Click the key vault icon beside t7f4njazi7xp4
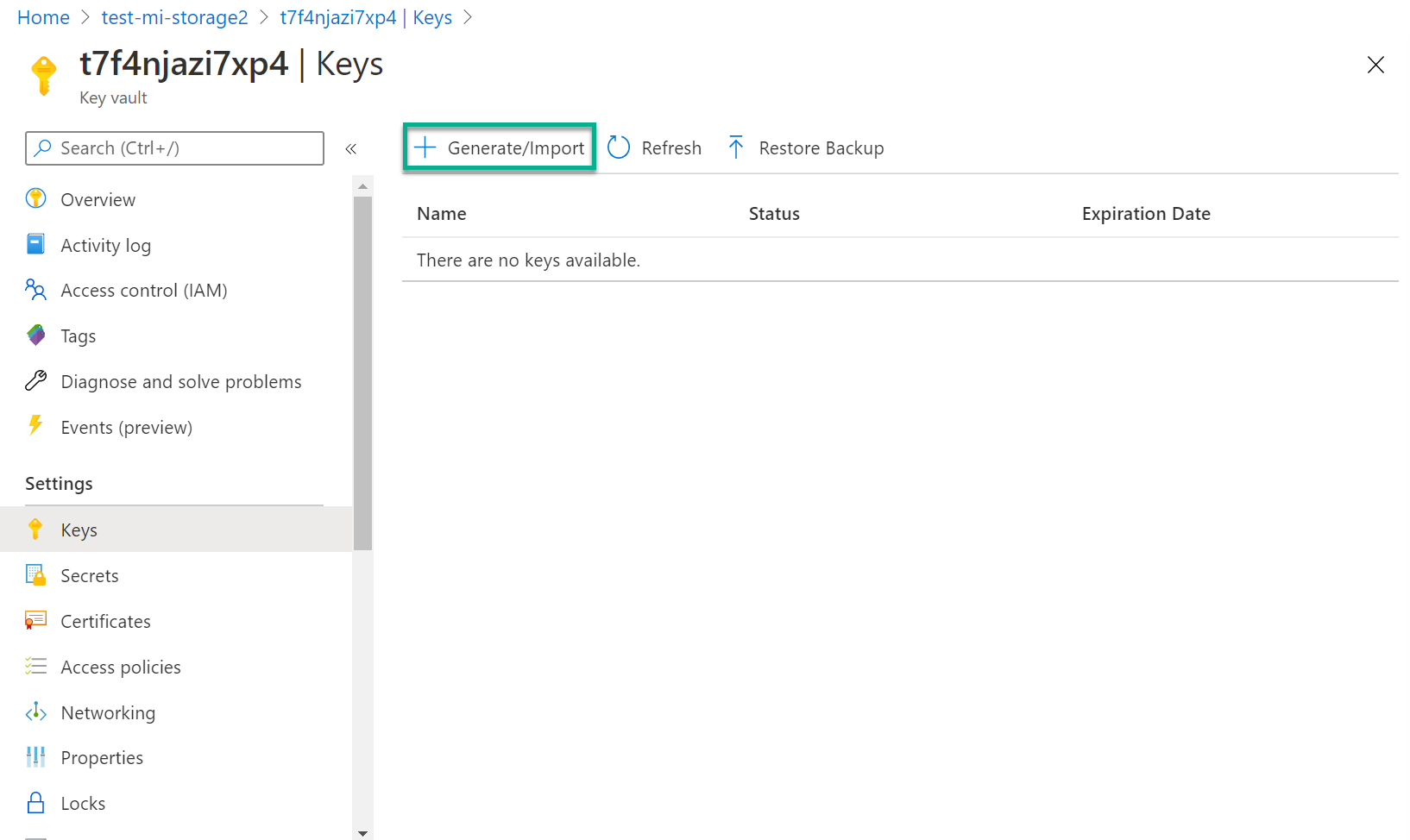1410x840 pixels. (42, 76)
